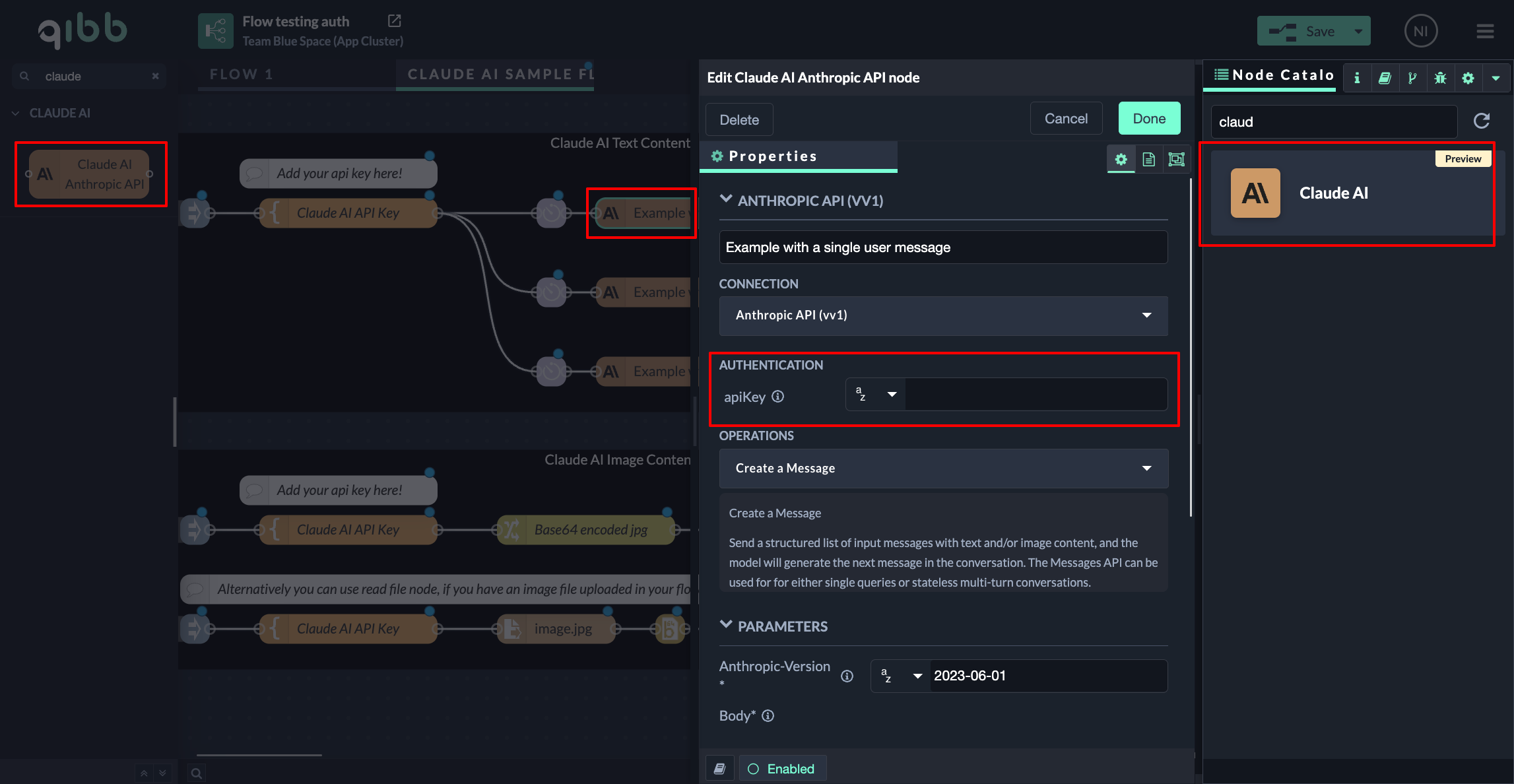The width and height of the screenshot is (1514, 784).
Task: Open the Save button dropdown arrow
Action: click(1358, 31)
